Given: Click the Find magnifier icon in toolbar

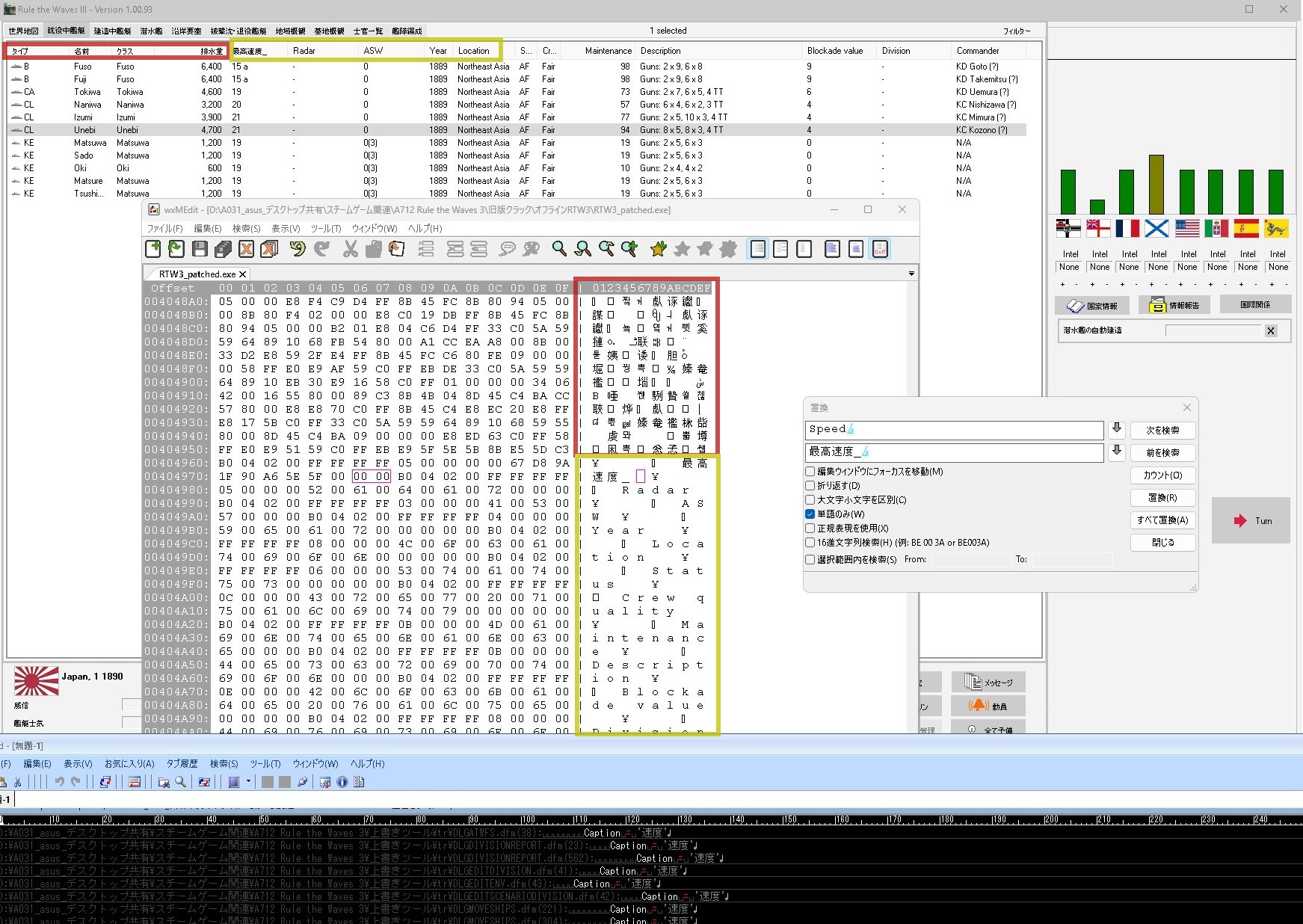Looking at the screenshot, I should point(559,249).
